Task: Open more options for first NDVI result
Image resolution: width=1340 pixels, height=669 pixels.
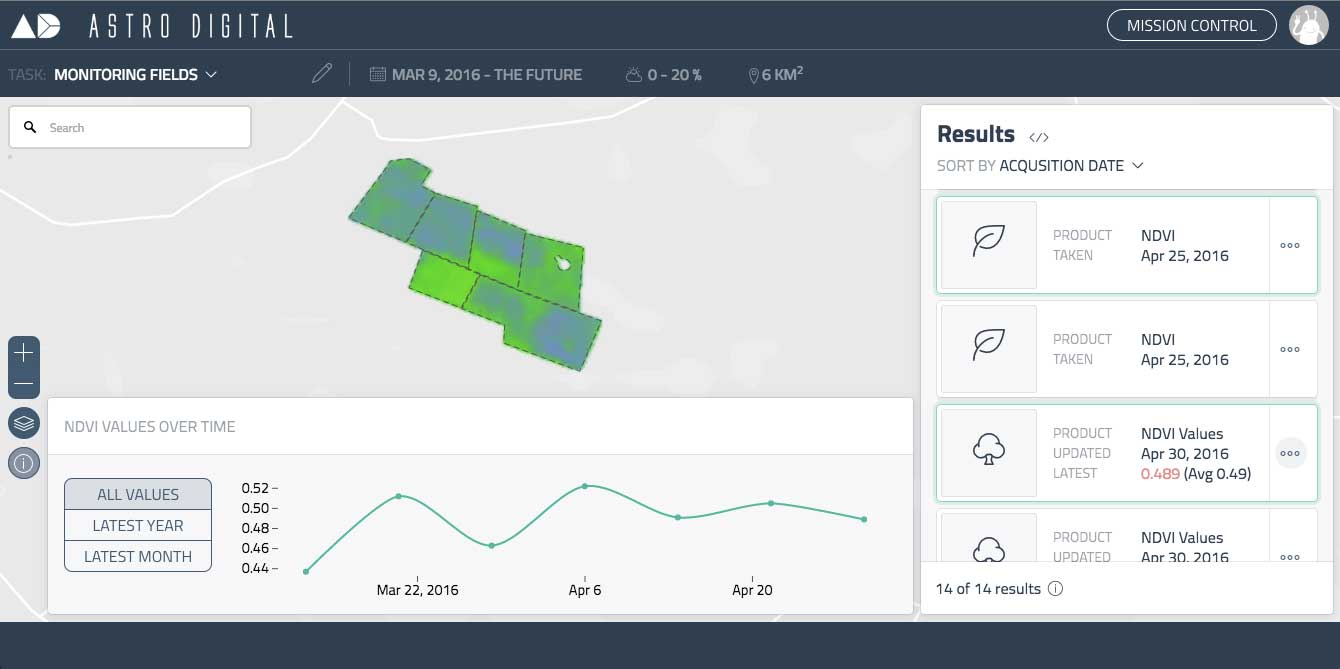Action: (1290, 245)
